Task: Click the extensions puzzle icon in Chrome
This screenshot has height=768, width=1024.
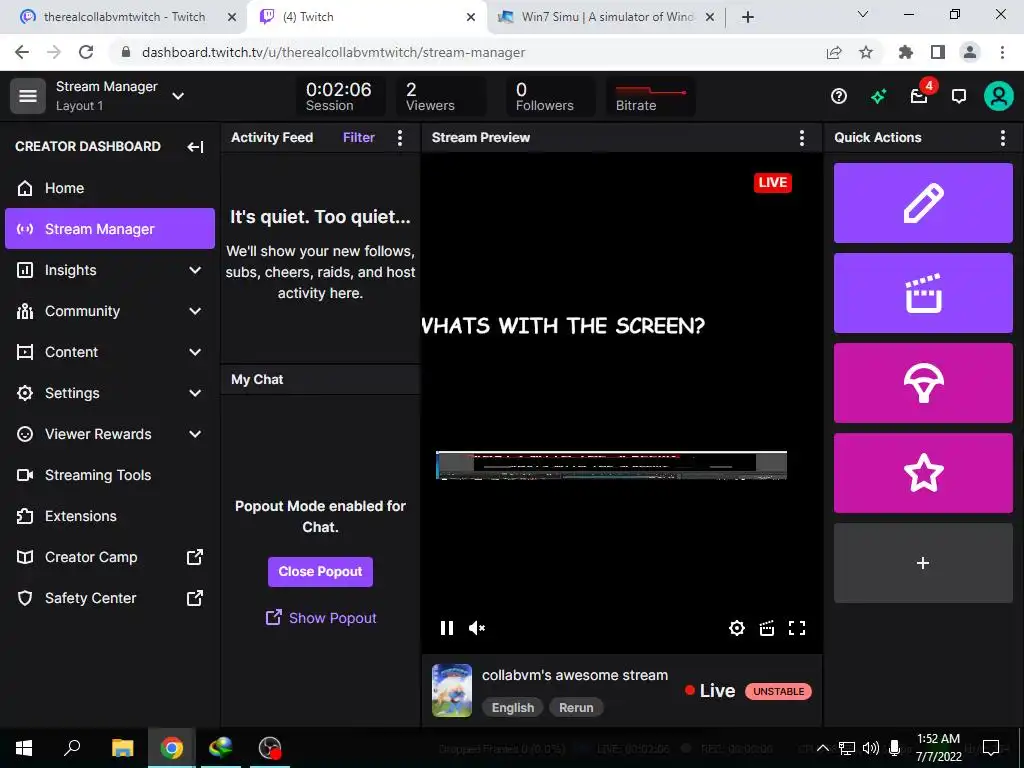Action: pyautogui.click(x=905, y=52)
